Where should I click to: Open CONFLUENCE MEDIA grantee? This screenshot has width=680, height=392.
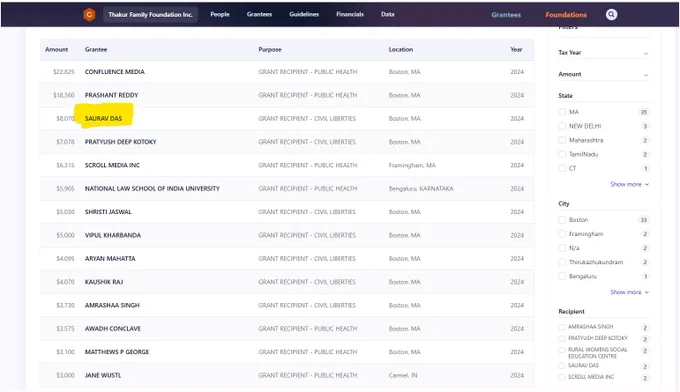click(x=114, y=72)
